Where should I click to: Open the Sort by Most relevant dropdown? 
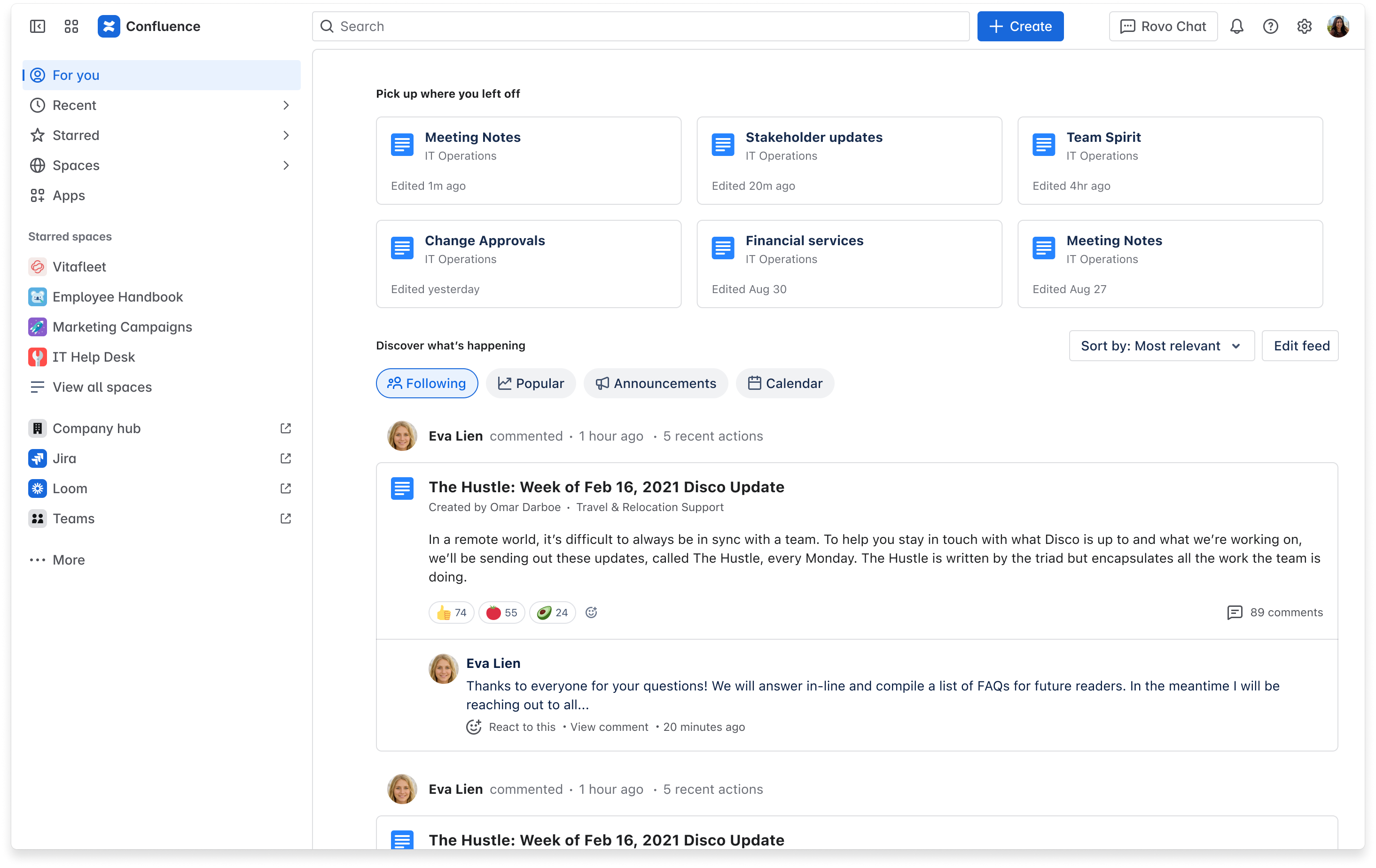tap(1161, 346)
